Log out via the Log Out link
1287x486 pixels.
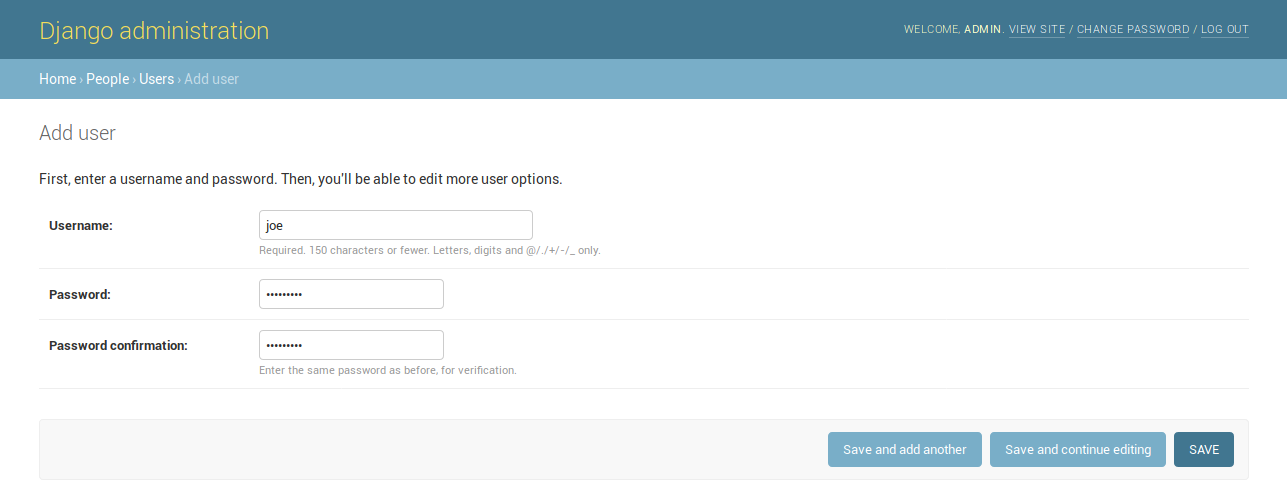tap(1225, 30)
